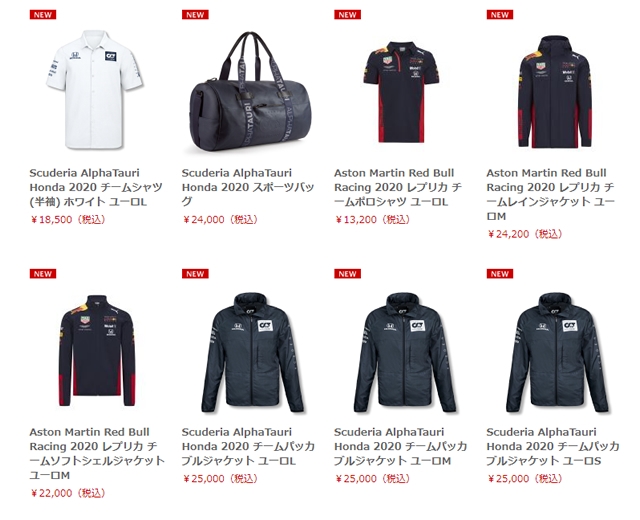Click the Red Bull チームソフトシェルジャケット ユーロM title
This screenshot has height=520, width=640.
click(97, 453)
